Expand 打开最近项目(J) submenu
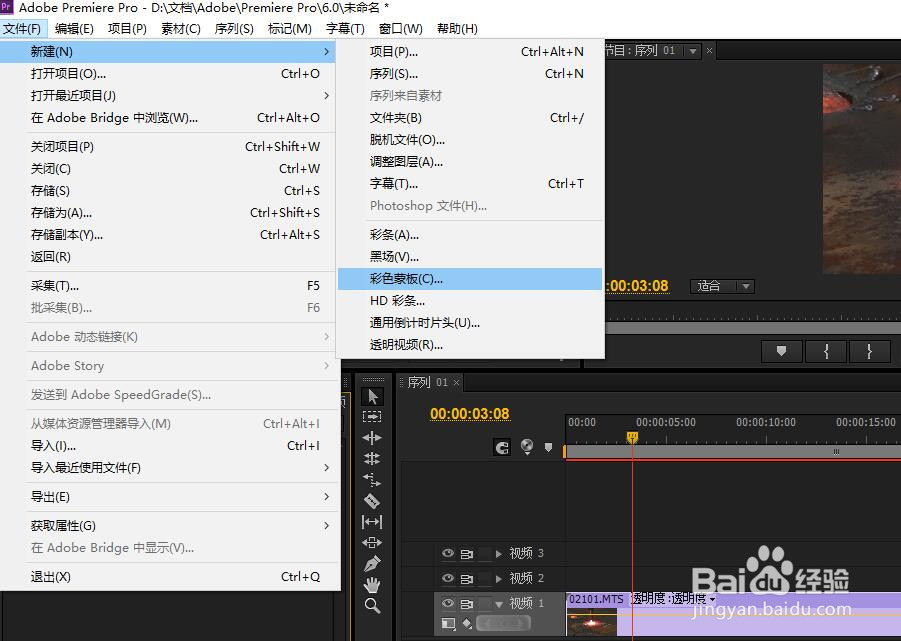The image size is (901, 641). point(170,95)
